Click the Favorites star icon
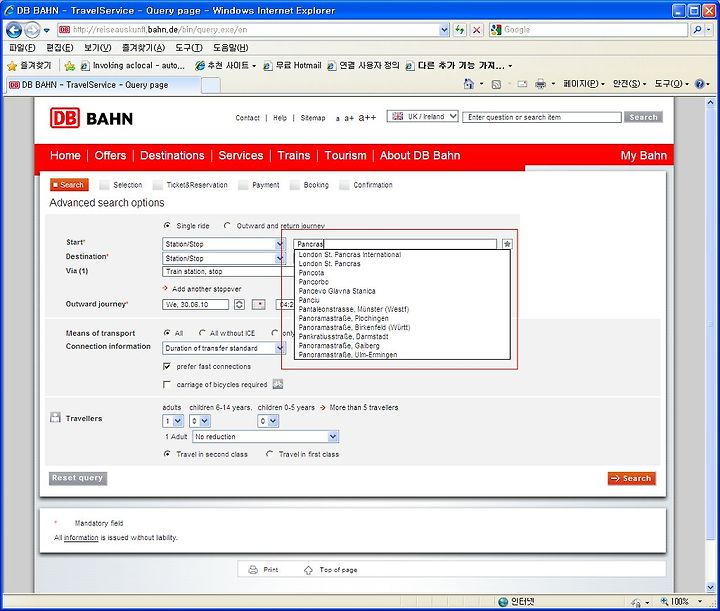This screenshot has width=720, height=611. tap(12, 66)
